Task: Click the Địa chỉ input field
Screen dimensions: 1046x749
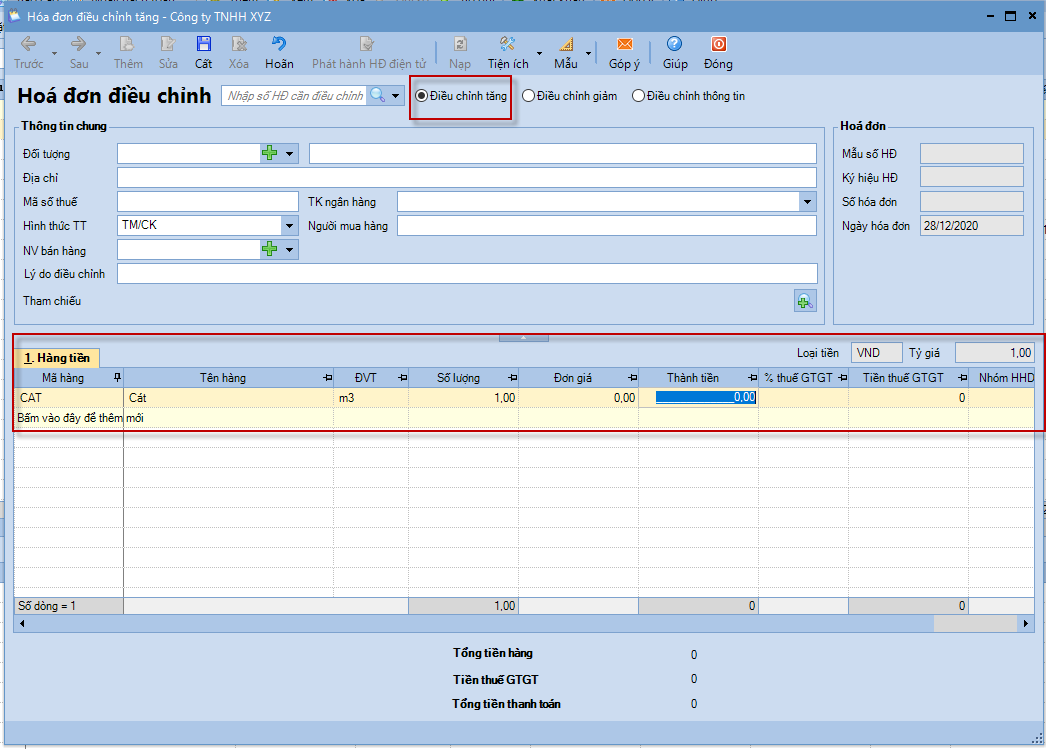Action: (467, 177)
